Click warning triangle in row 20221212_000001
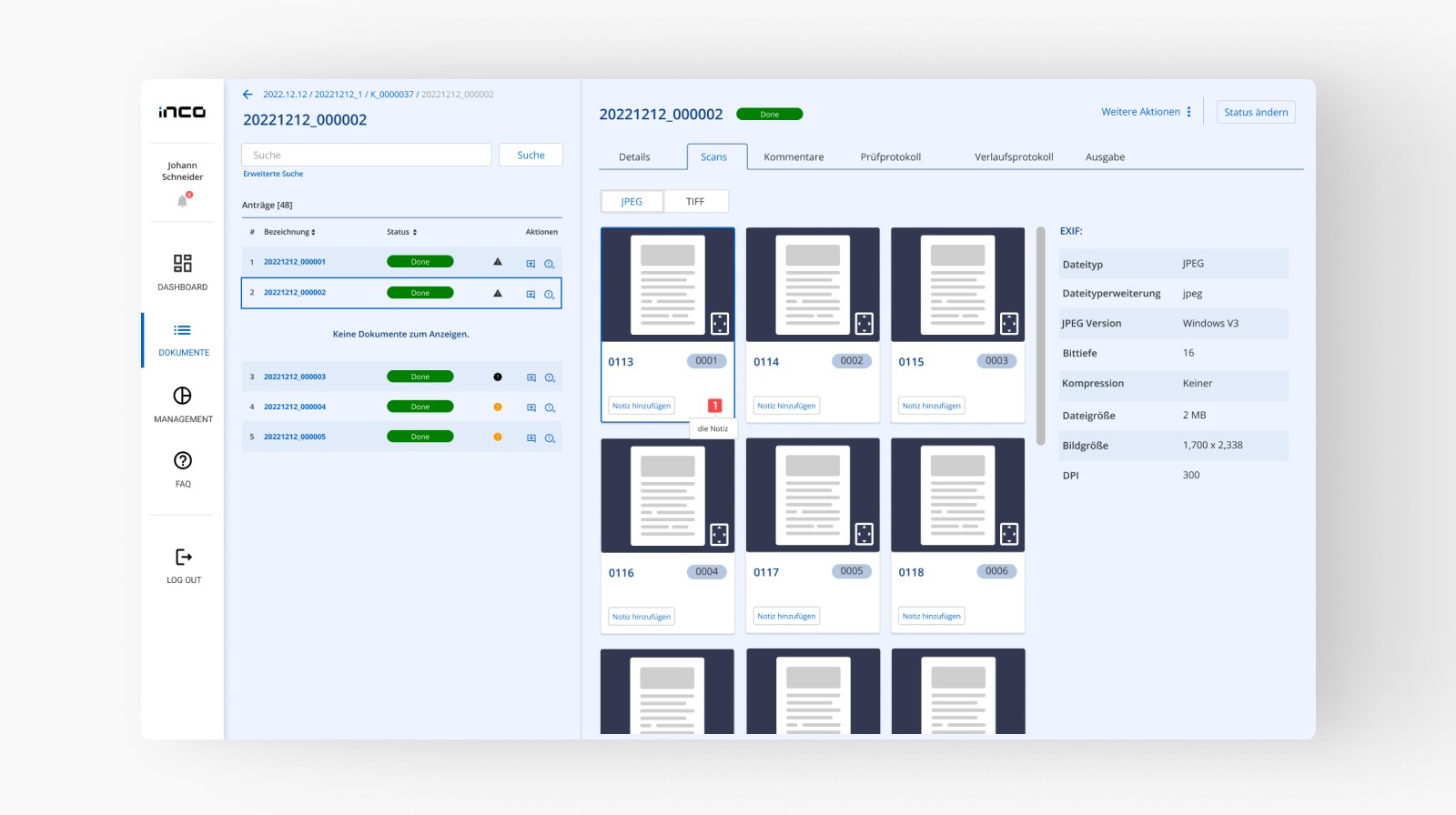Screen dimensions: 1456x815 tap(498, 262)
